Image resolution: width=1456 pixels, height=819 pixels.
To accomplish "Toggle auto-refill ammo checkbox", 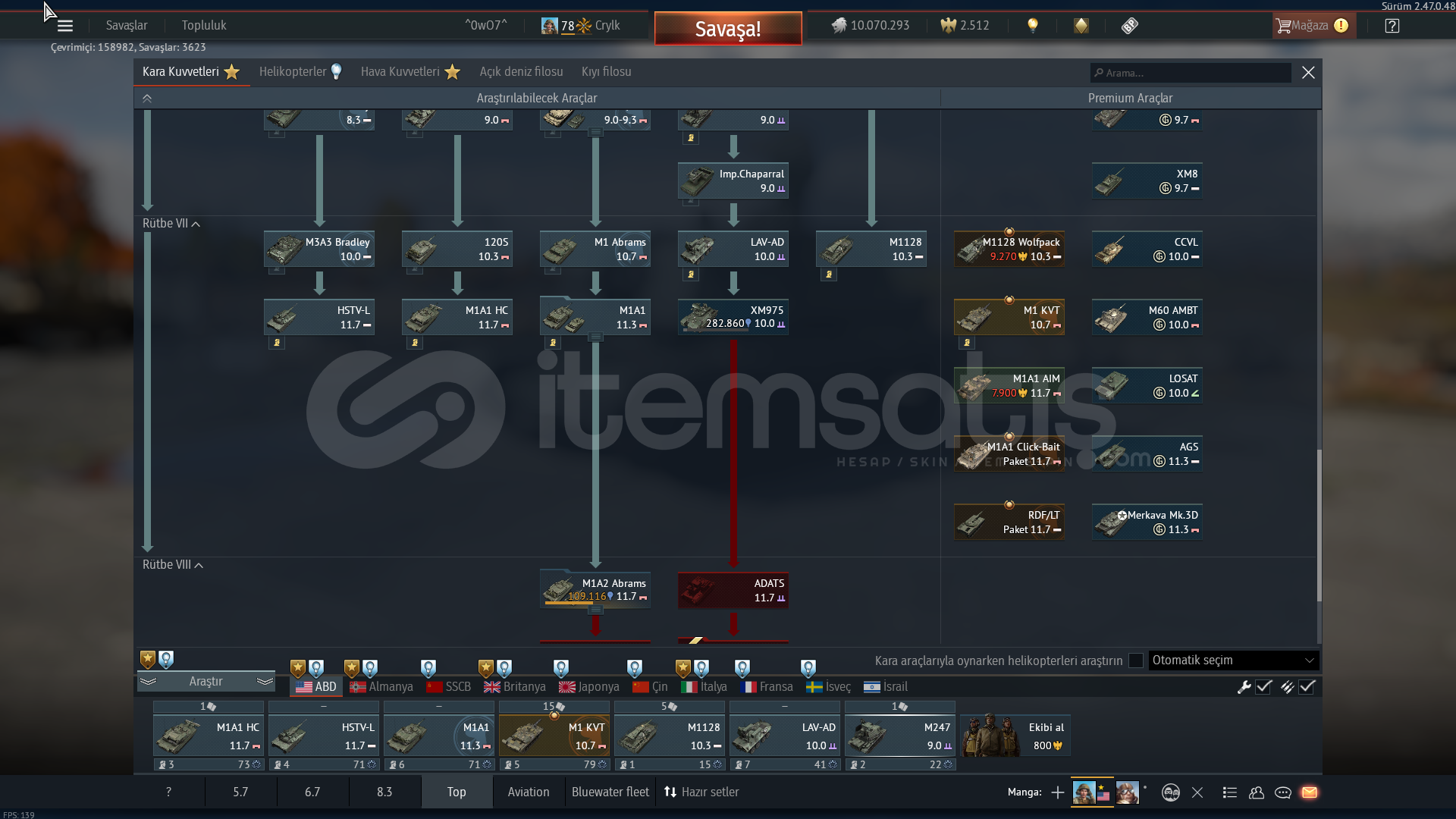I will pyautogui.click(x=1307, y=687).
